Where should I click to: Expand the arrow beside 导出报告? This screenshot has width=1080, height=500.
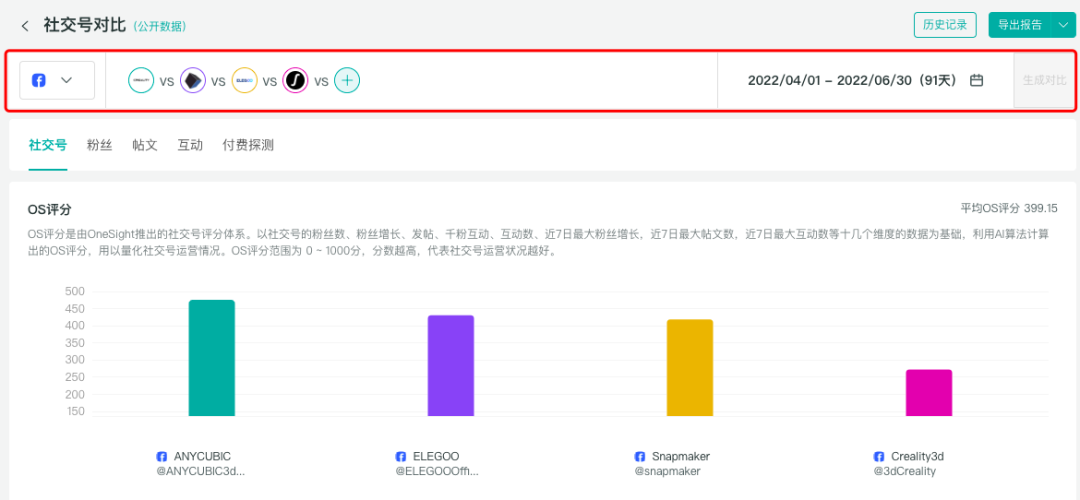click(1064, 25)
